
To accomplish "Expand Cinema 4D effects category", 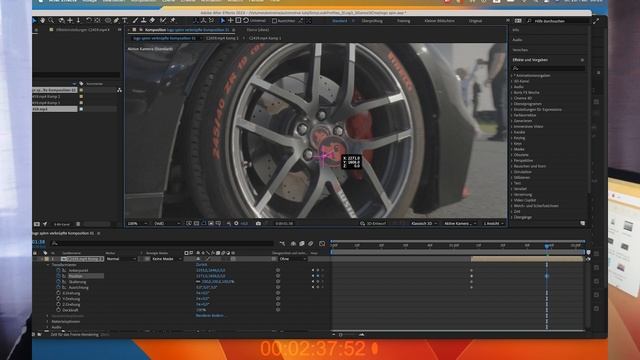I will (x=512, y=98).
